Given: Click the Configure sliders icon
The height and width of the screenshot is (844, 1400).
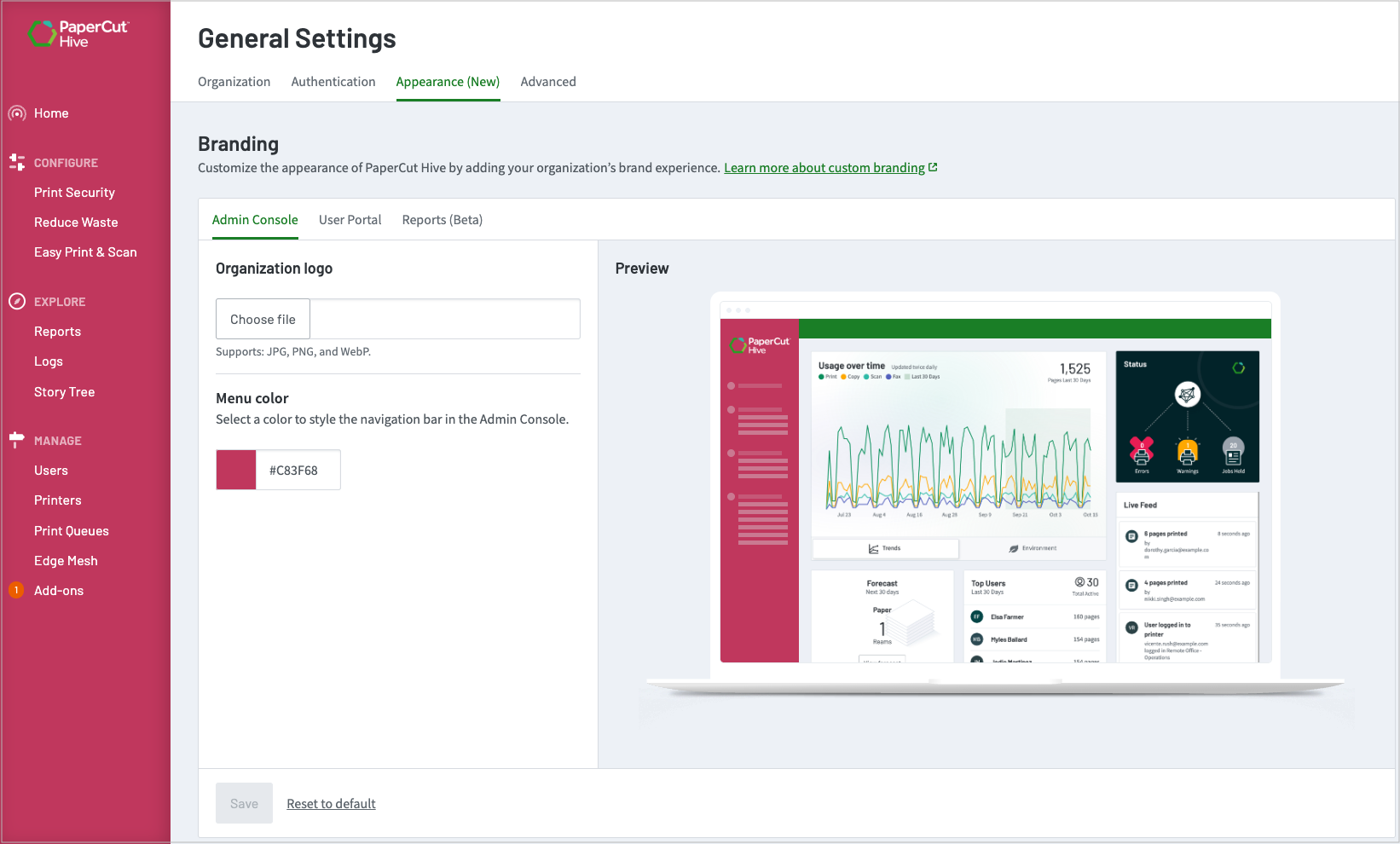Looking at the screenshot, I should click(17, 162).
